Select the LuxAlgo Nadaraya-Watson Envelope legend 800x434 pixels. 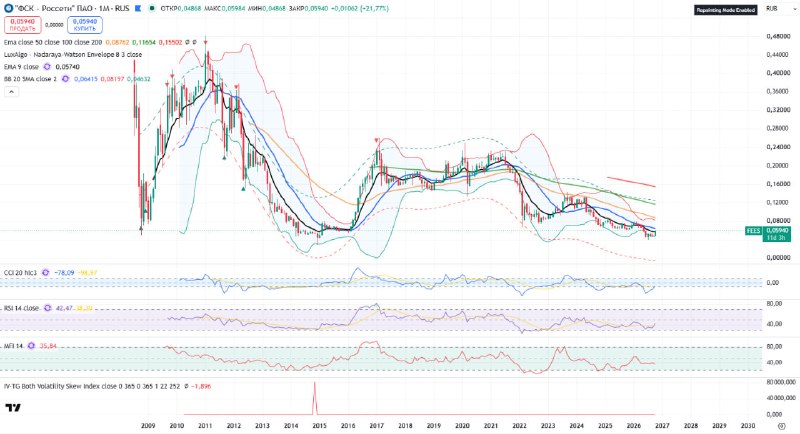pos(73,55)
